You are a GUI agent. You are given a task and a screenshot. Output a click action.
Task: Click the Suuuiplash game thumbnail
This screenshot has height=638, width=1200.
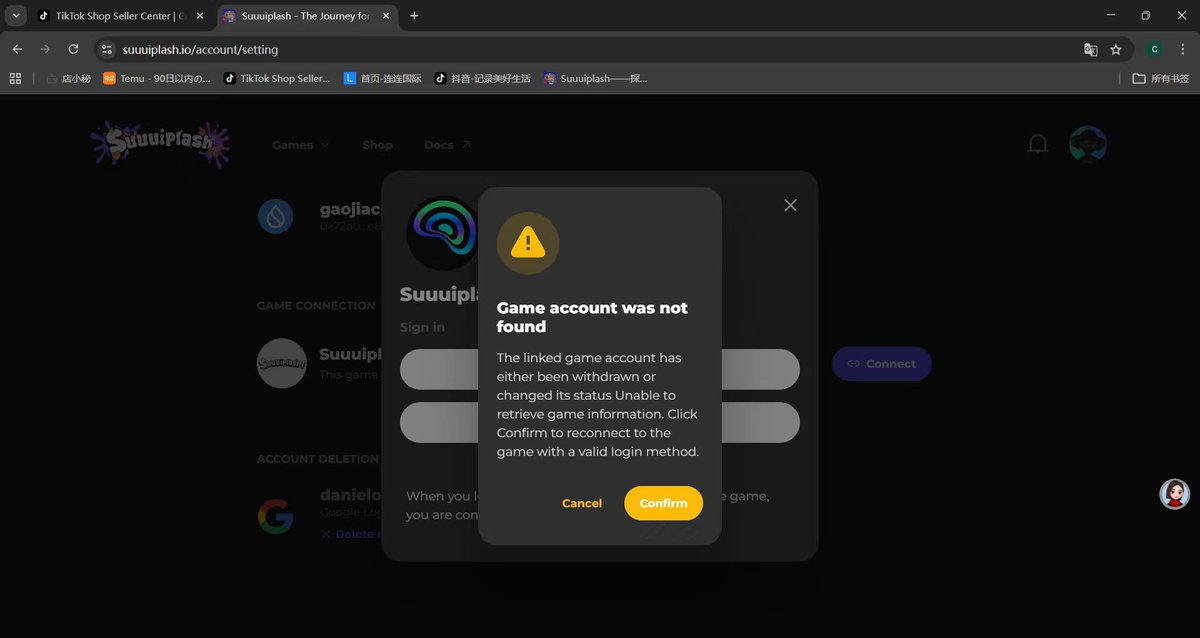click(282, 363)
